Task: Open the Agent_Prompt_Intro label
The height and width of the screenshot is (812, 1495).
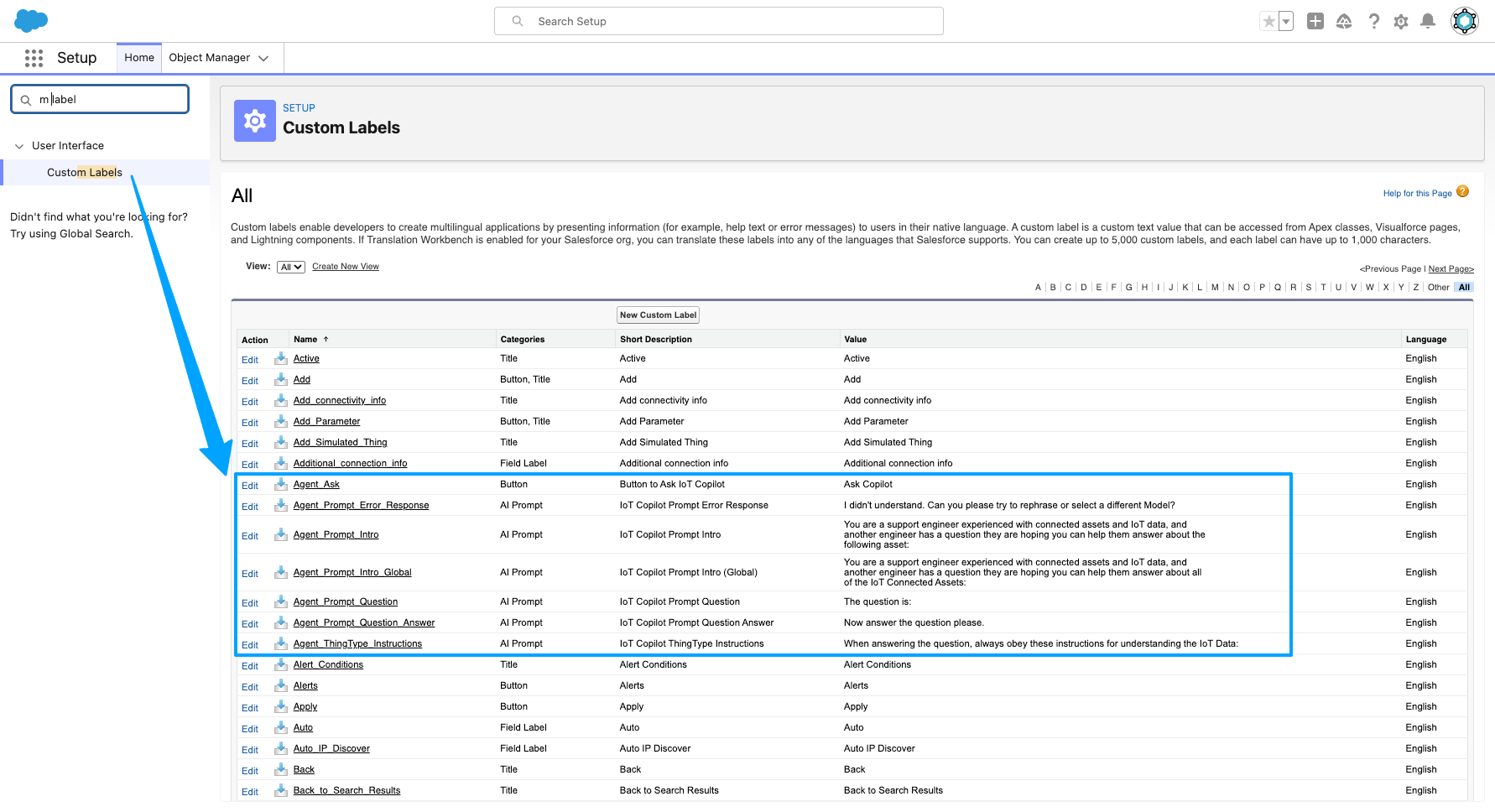Action: point(336,534)
